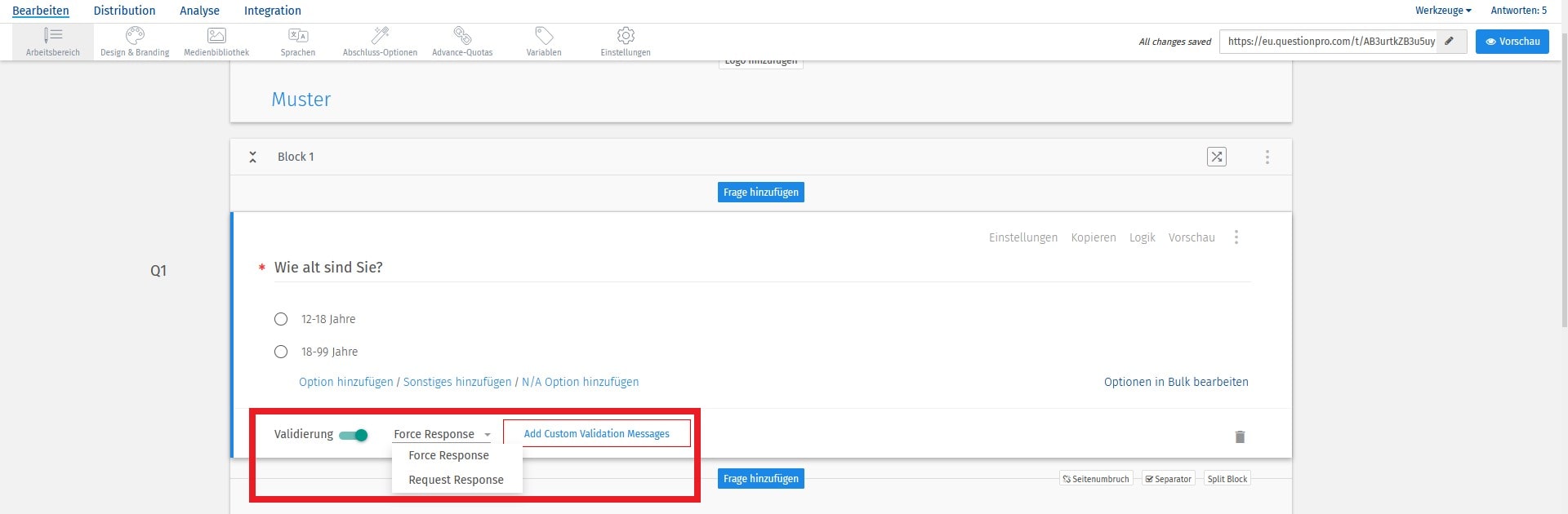Viewport: 1568px width, 514px height.
Task: Click Frage hinzufügen below question Q1
Action: pyautogui.click(x=761, y=479)
